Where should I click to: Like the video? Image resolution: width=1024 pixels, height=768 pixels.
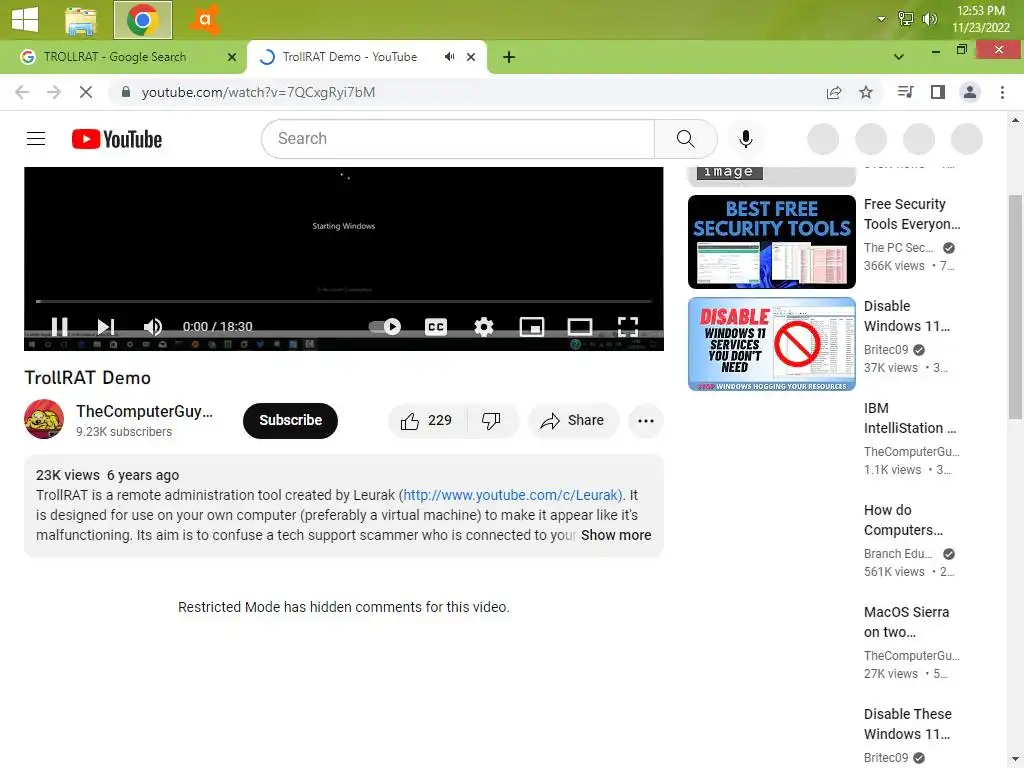pyautogui.click(x=426, y=421)
